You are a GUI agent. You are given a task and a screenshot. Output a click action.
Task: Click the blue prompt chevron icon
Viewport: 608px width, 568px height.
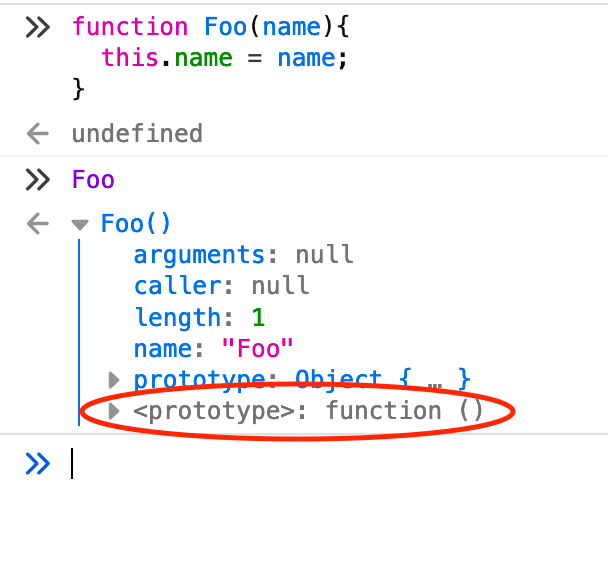tap(38, 463)
